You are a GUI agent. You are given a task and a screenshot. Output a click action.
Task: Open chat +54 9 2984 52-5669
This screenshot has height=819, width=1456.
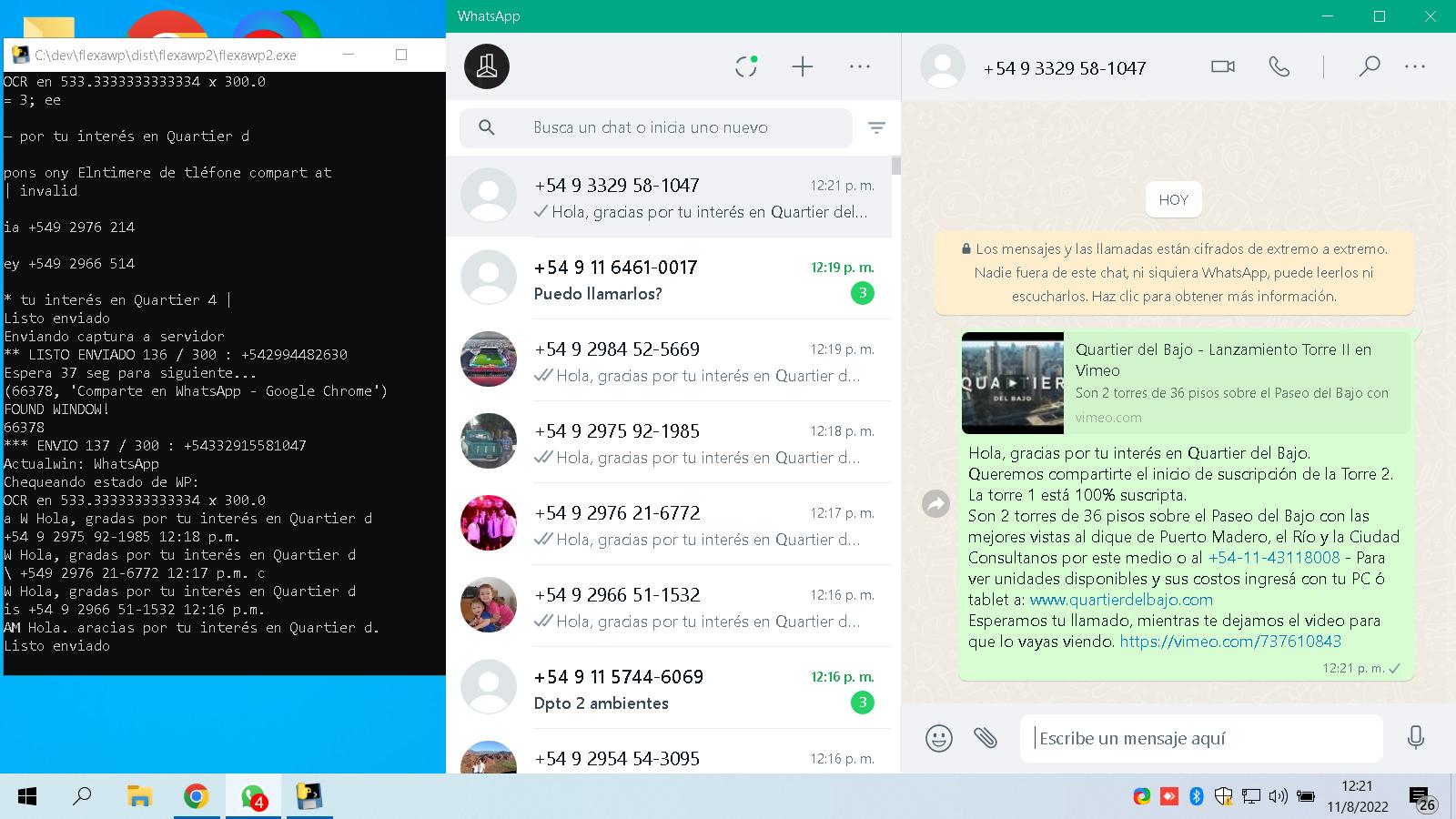pos(669,360)
